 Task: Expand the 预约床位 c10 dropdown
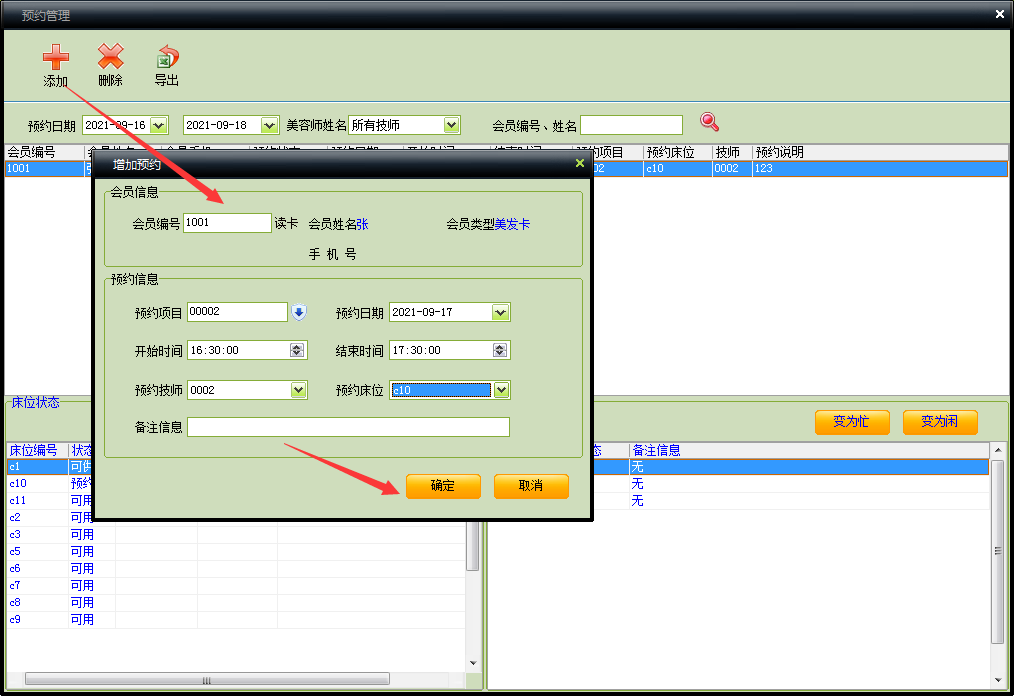coord(501,390)
